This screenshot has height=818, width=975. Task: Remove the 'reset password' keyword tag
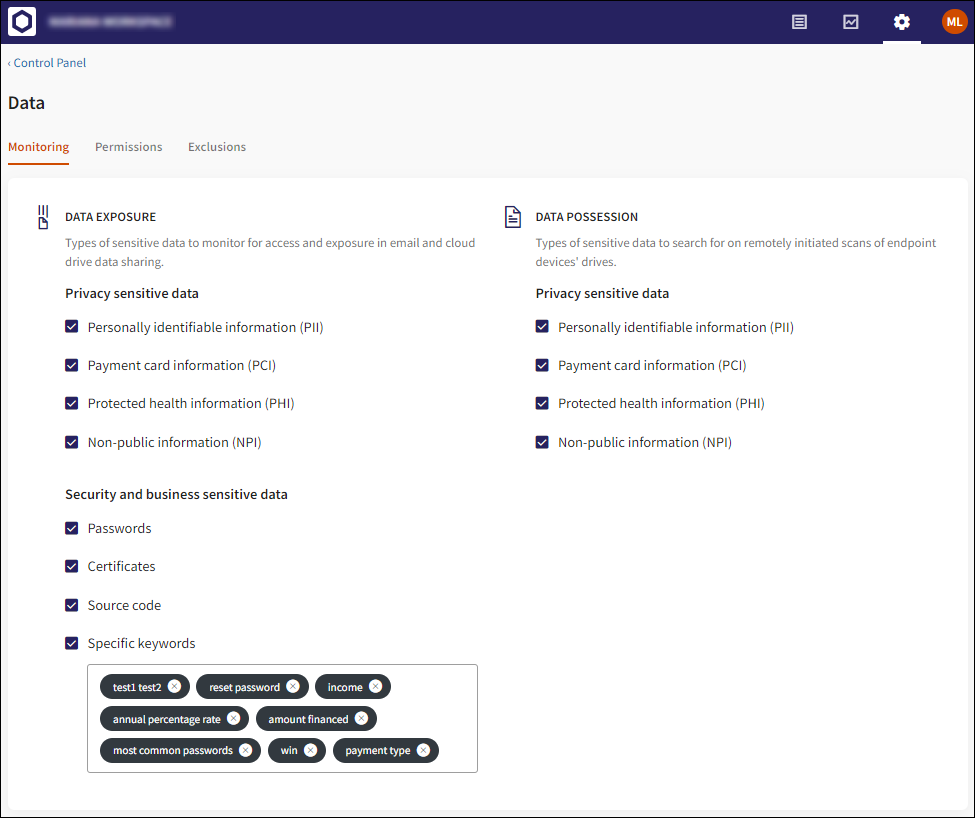tap(293, 686)
